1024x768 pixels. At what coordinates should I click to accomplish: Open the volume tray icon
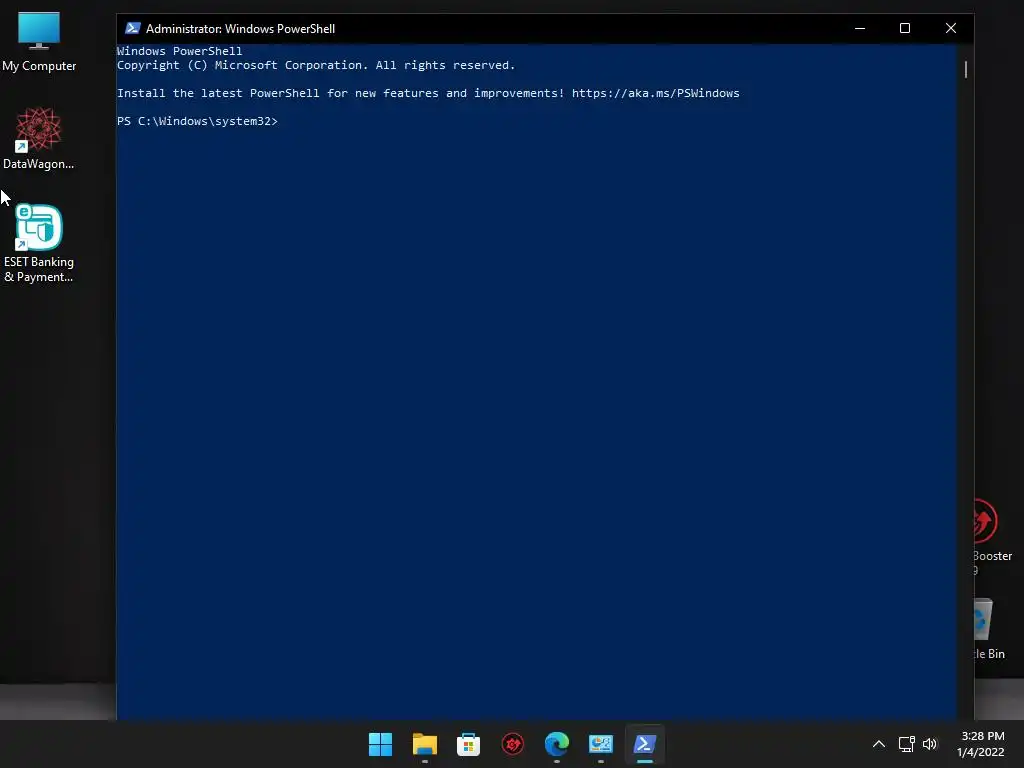[930, 744]
